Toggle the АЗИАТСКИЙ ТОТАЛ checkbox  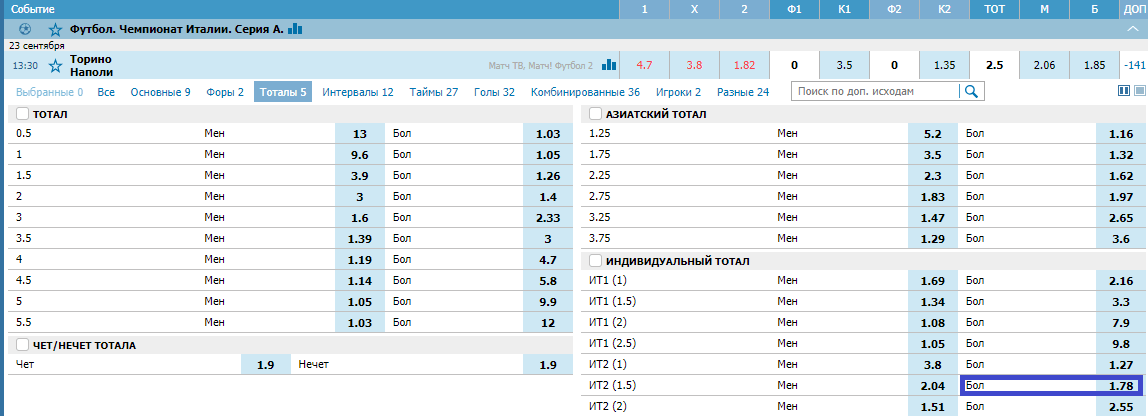pos(595,114)
